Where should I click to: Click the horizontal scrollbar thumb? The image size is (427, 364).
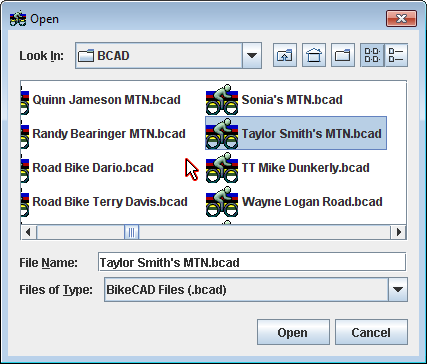[131, 232]
